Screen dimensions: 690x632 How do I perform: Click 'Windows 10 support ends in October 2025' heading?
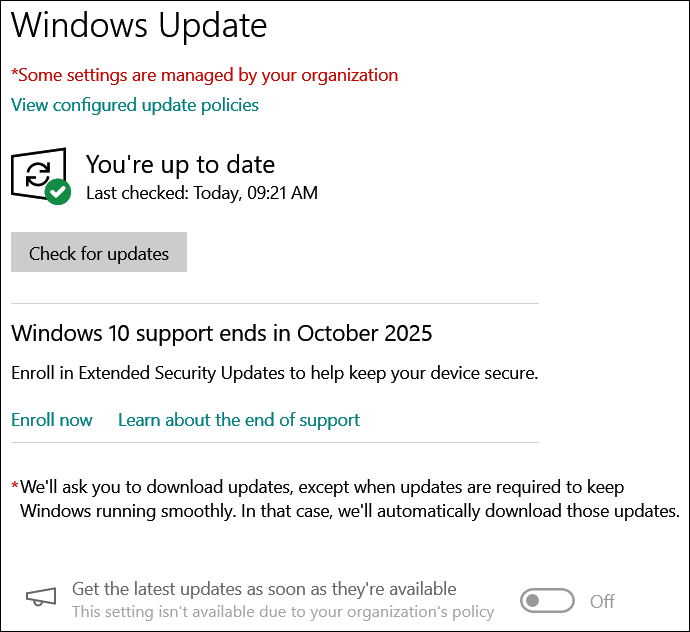tap(222, 333)
